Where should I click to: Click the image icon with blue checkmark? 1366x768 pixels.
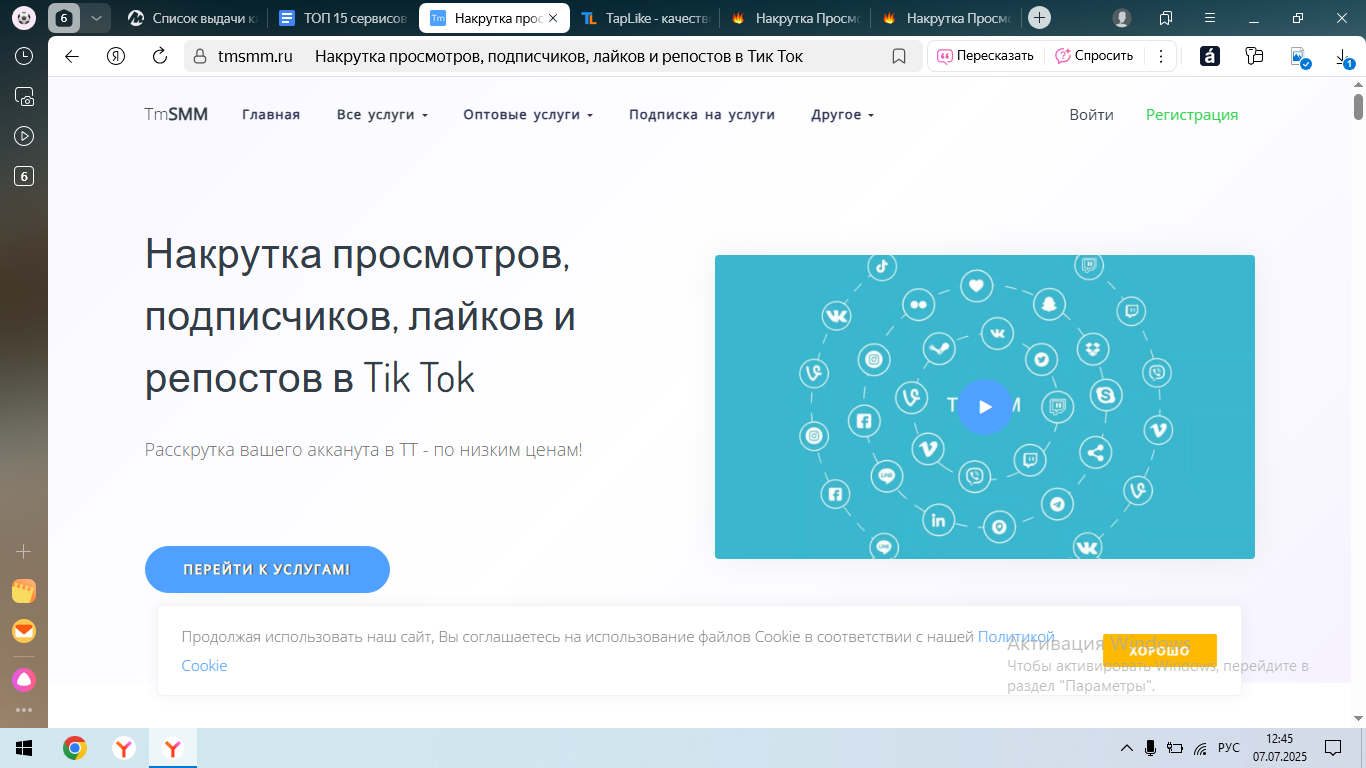click(x=1299, y=57)
